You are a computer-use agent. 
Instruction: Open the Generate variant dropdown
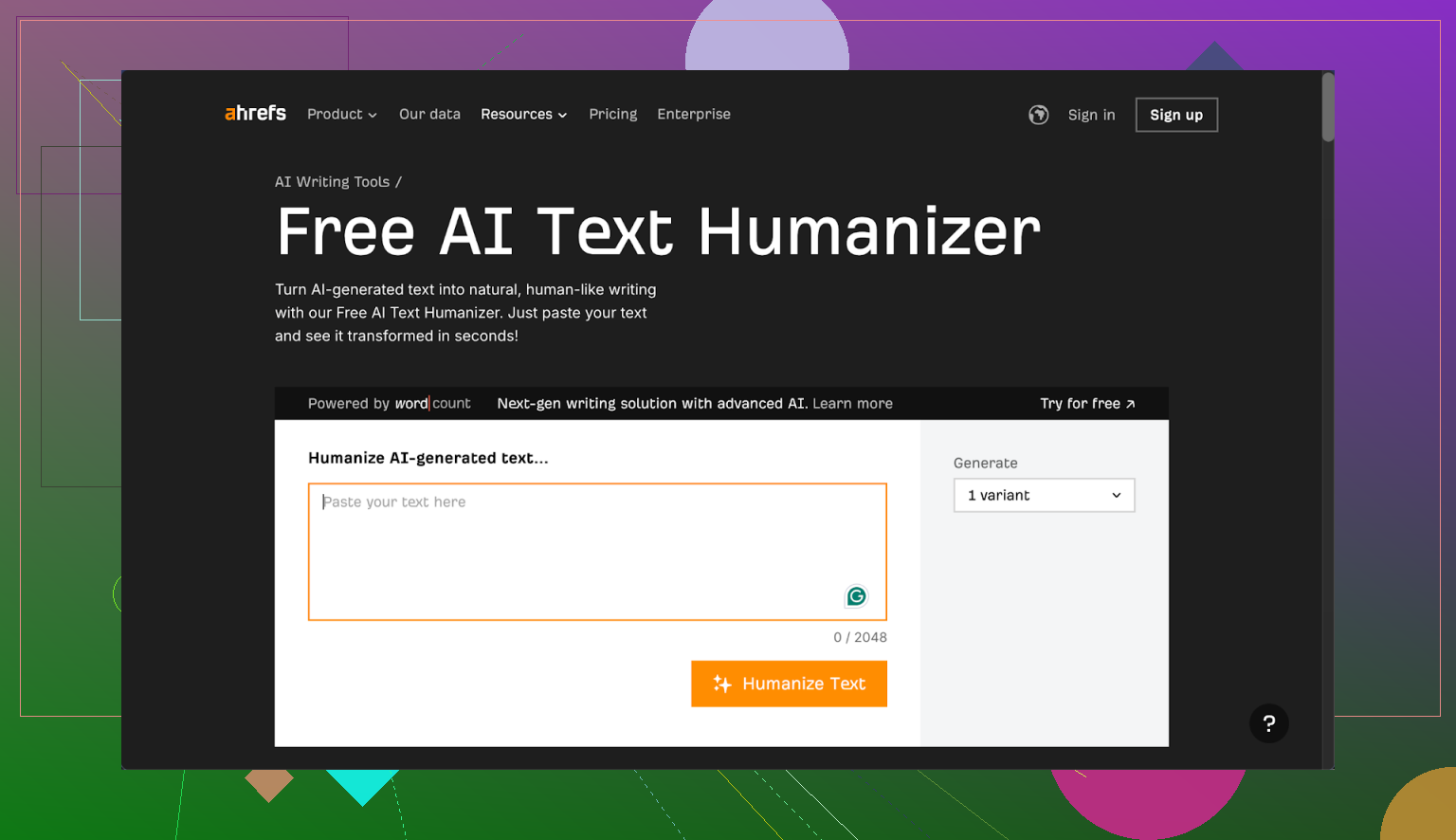(1044, 496)
